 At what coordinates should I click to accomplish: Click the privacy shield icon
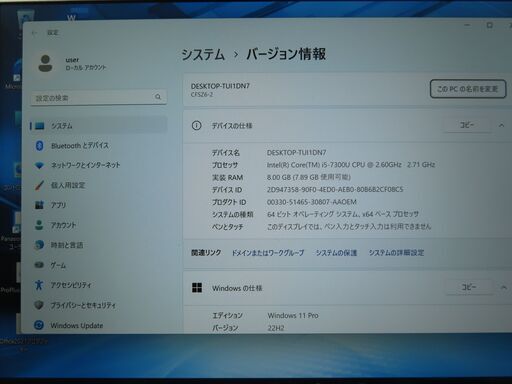(39, 305)
